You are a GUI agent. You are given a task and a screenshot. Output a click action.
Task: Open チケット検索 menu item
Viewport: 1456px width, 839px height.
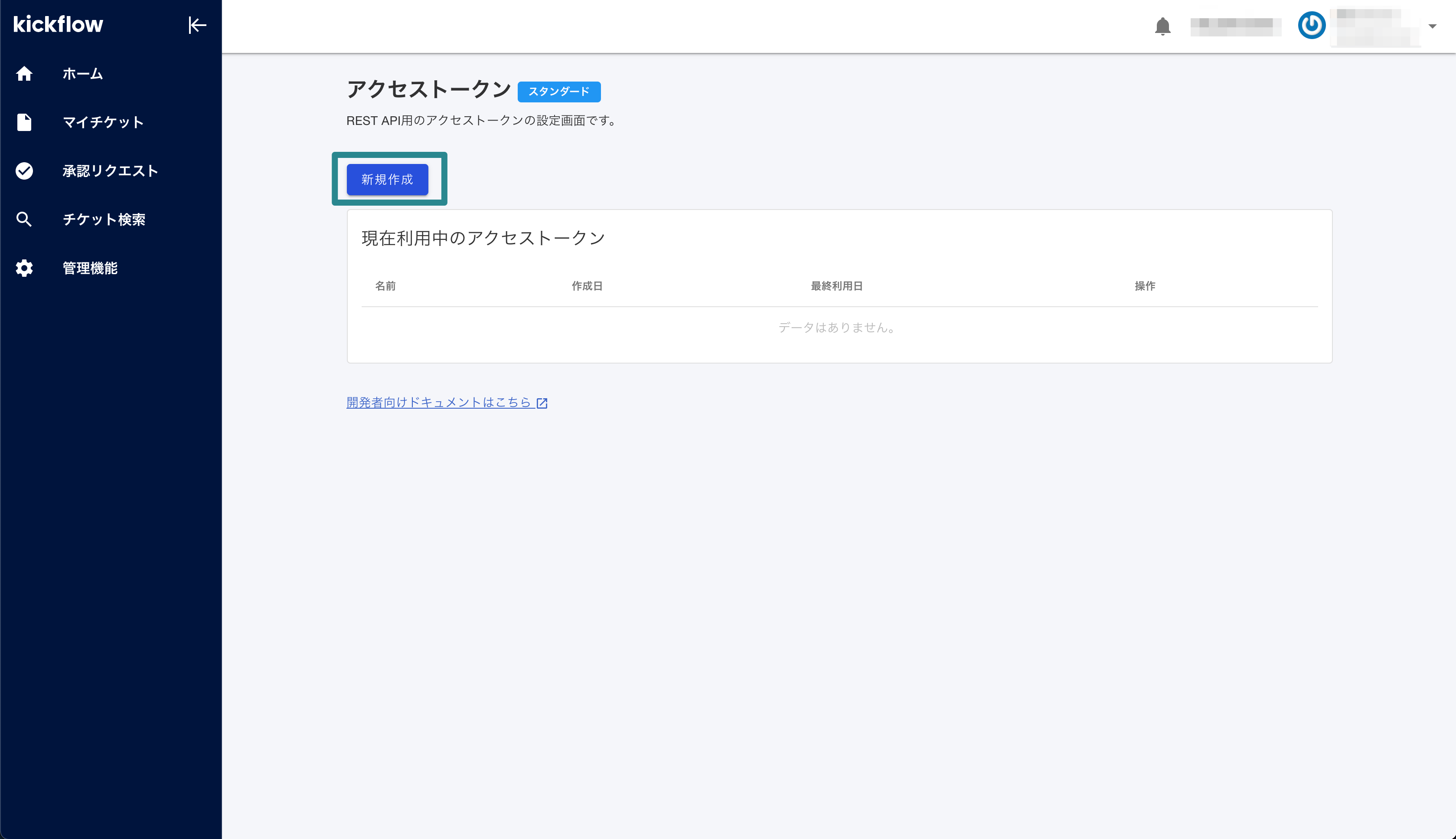(104, 219)
